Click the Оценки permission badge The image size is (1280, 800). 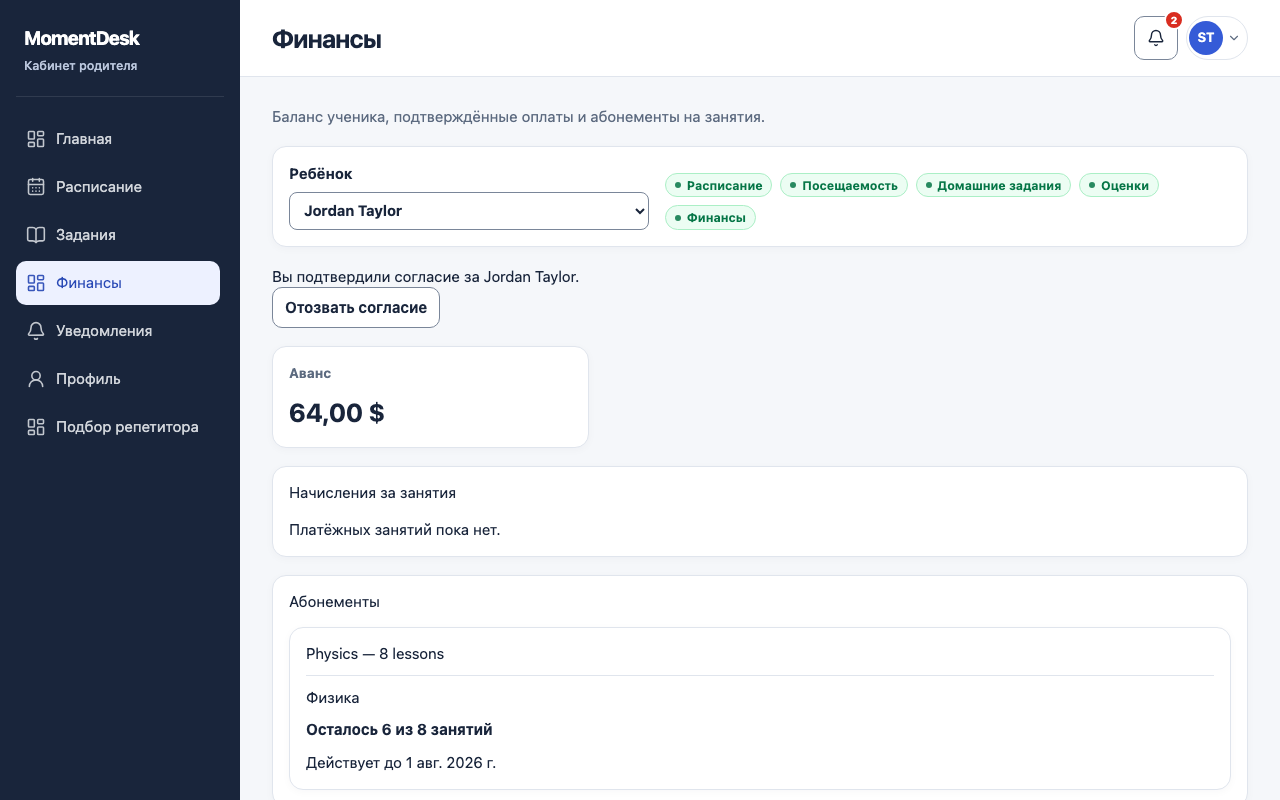click(1119, 185)
